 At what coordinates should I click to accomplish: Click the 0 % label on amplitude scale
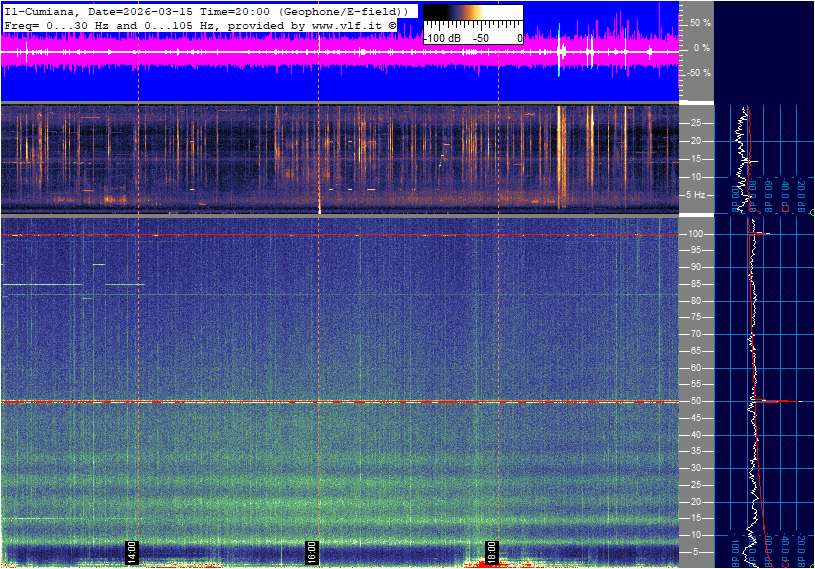coord(702,47)
